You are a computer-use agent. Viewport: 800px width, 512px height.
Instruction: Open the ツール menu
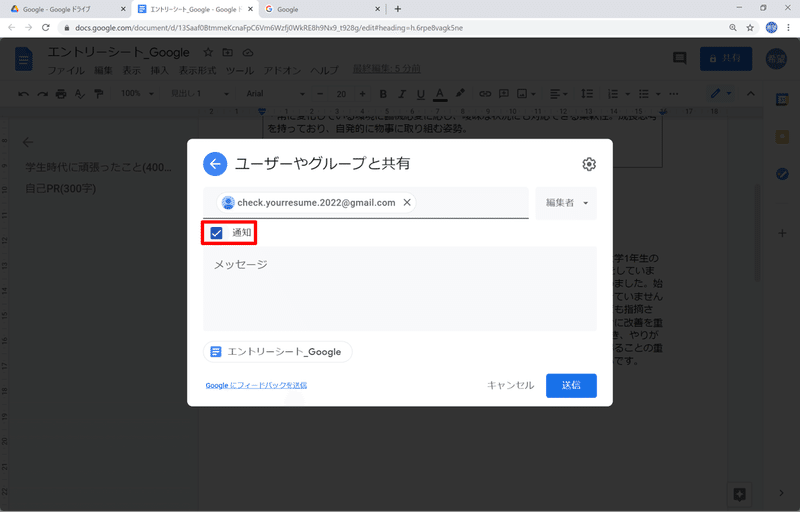tap(240, 70)
